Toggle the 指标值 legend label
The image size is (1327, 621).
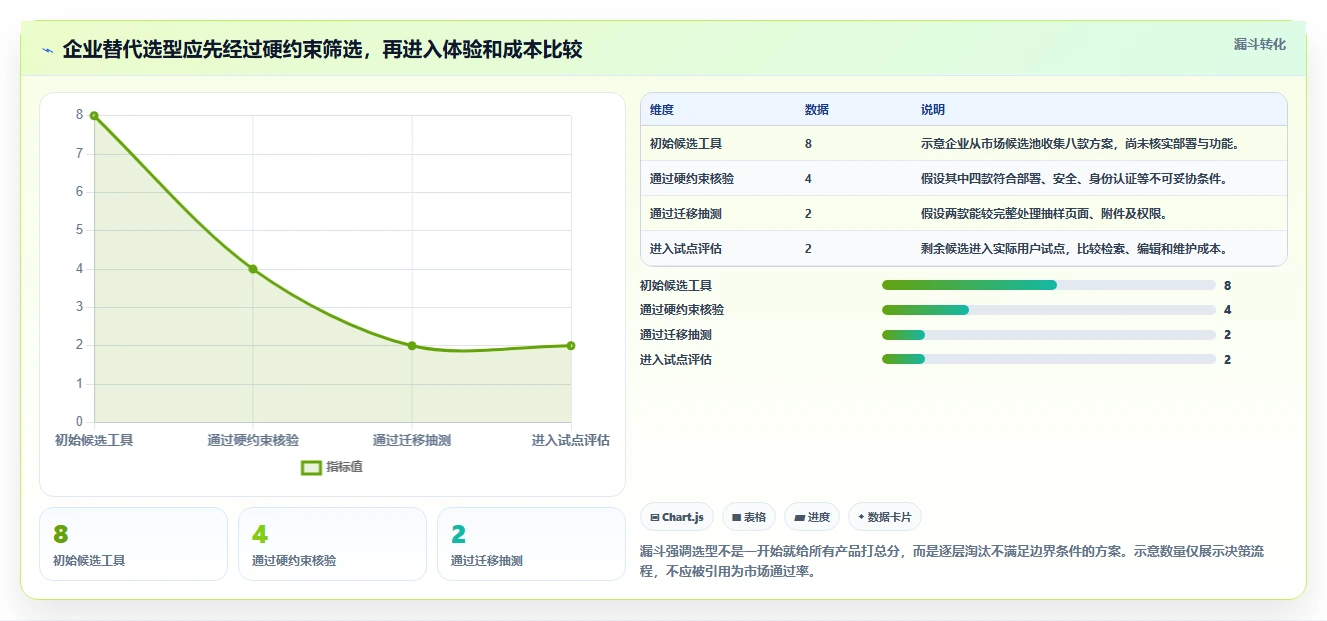[x=344, y=467]
